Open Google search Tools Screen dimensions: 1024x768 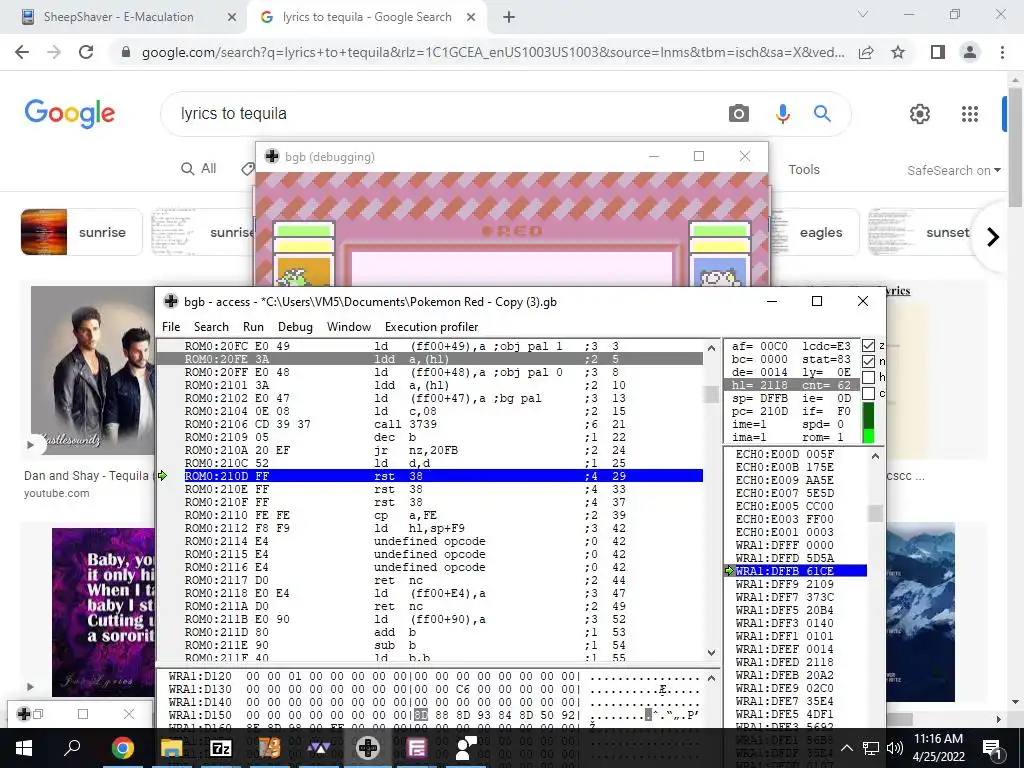tap(803, 169)
